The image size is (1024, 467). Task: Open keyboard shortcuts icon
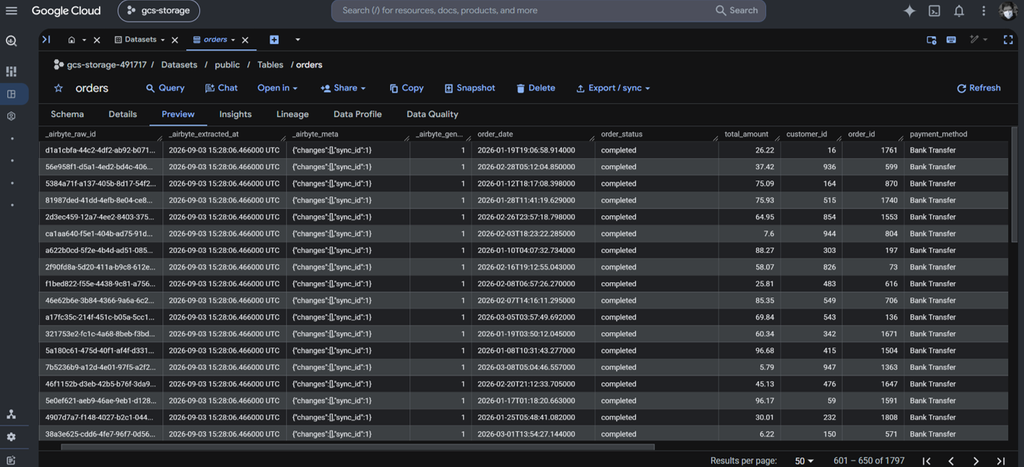[952, 40]
